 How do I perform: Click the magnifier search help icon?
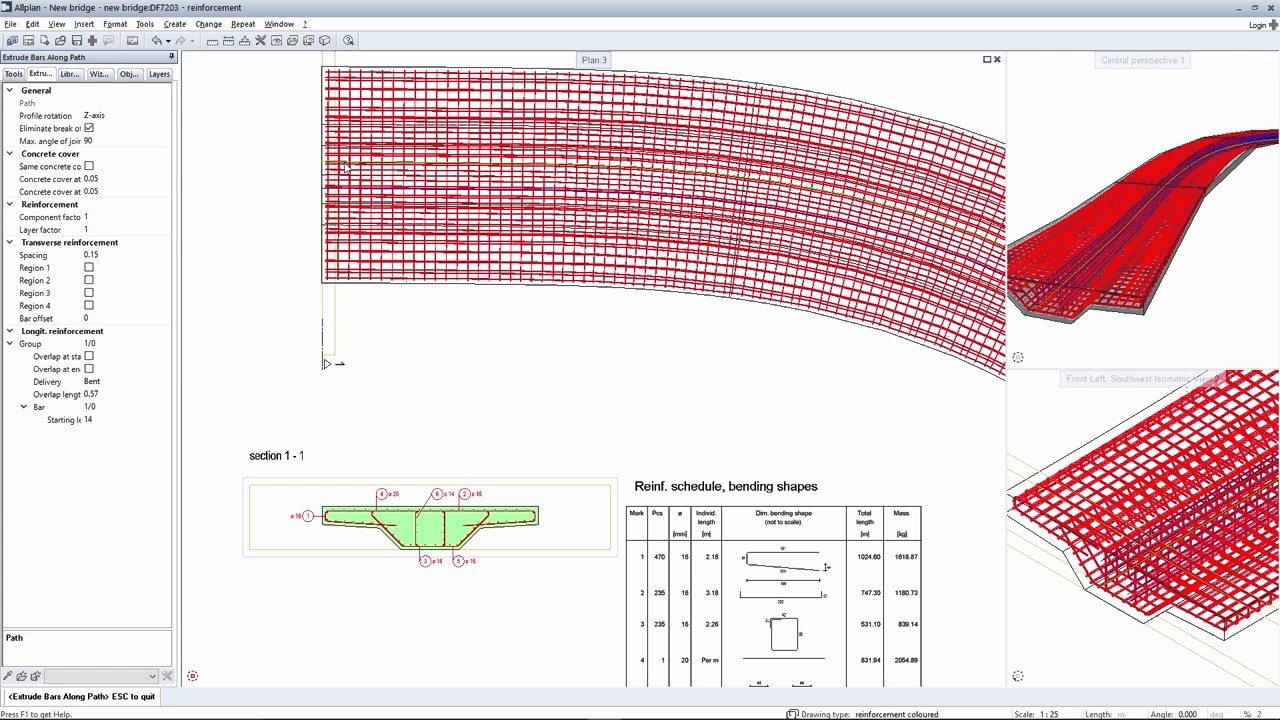click(x=348, y=41)
